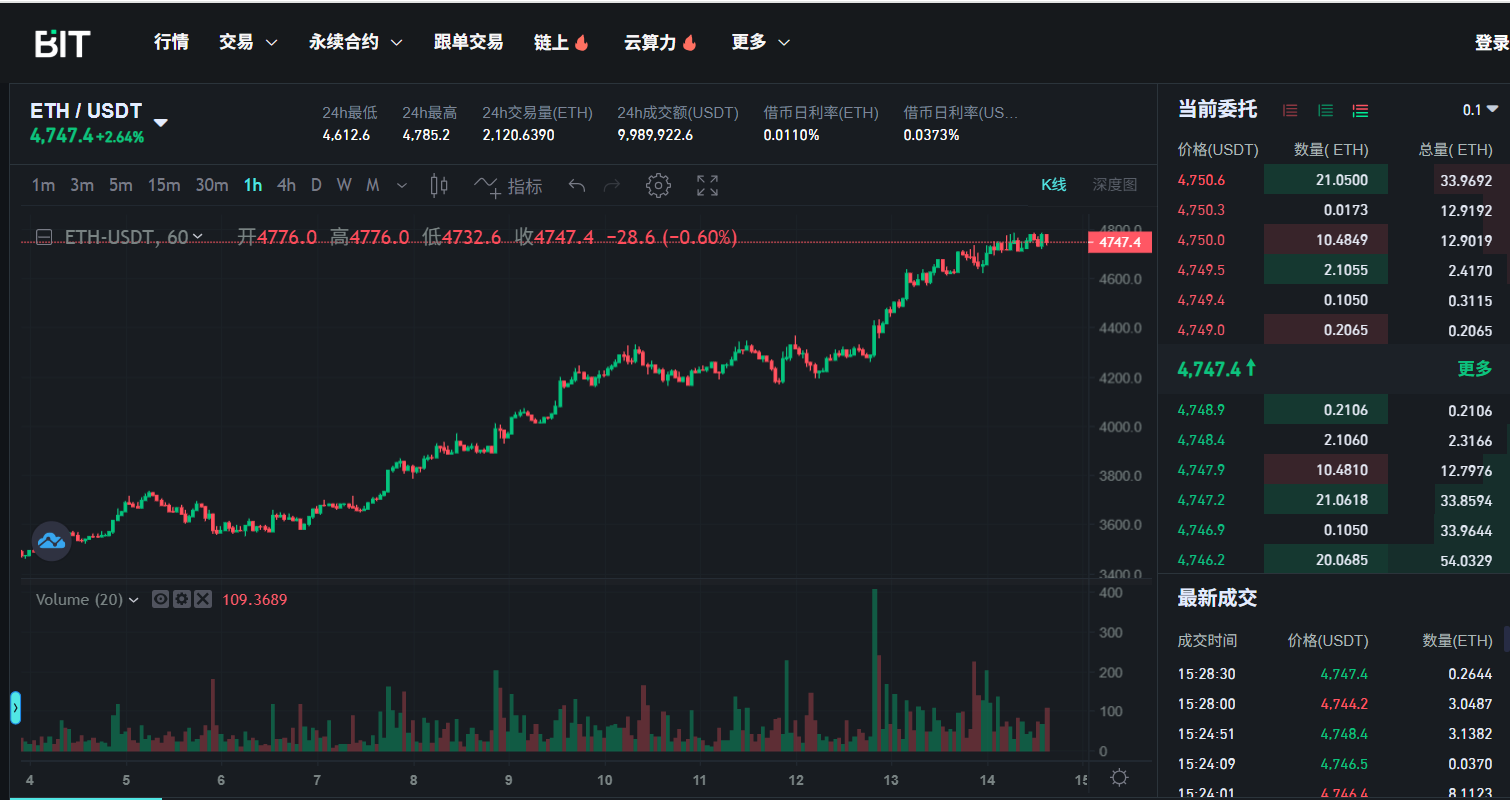
Task: Show combined buy and sell order book view
Action: [x=1360, y=110]
